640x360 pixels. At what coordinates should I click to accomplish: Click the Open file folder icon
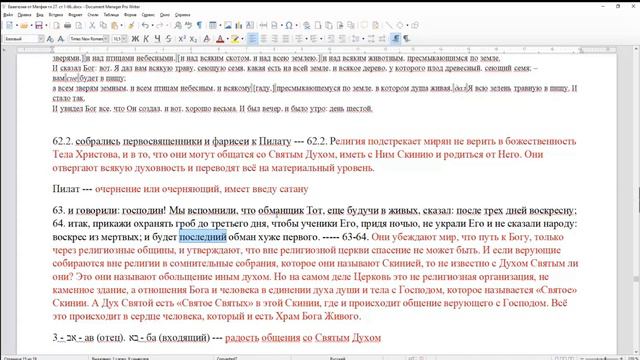coord(24,25)
